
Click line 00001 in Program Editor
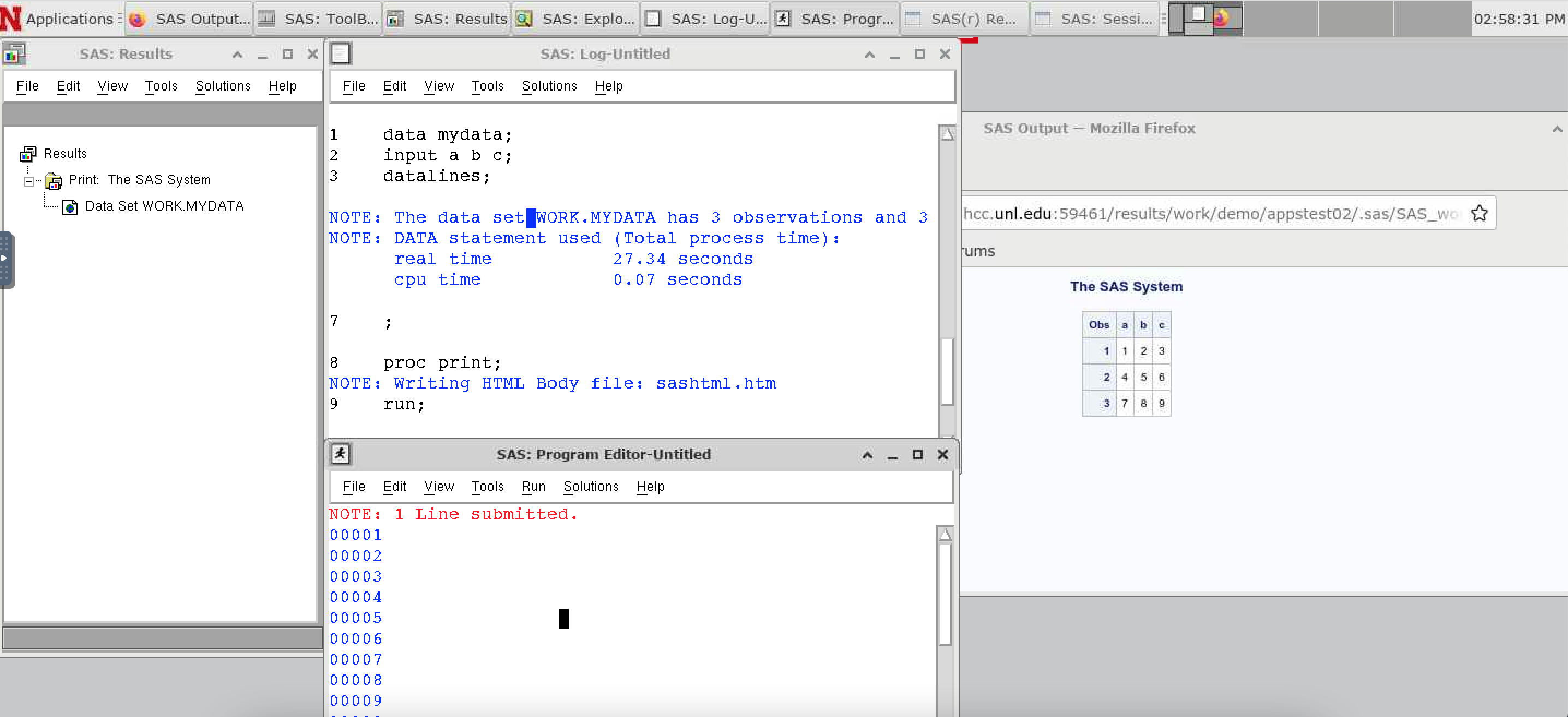click(356, 535)
